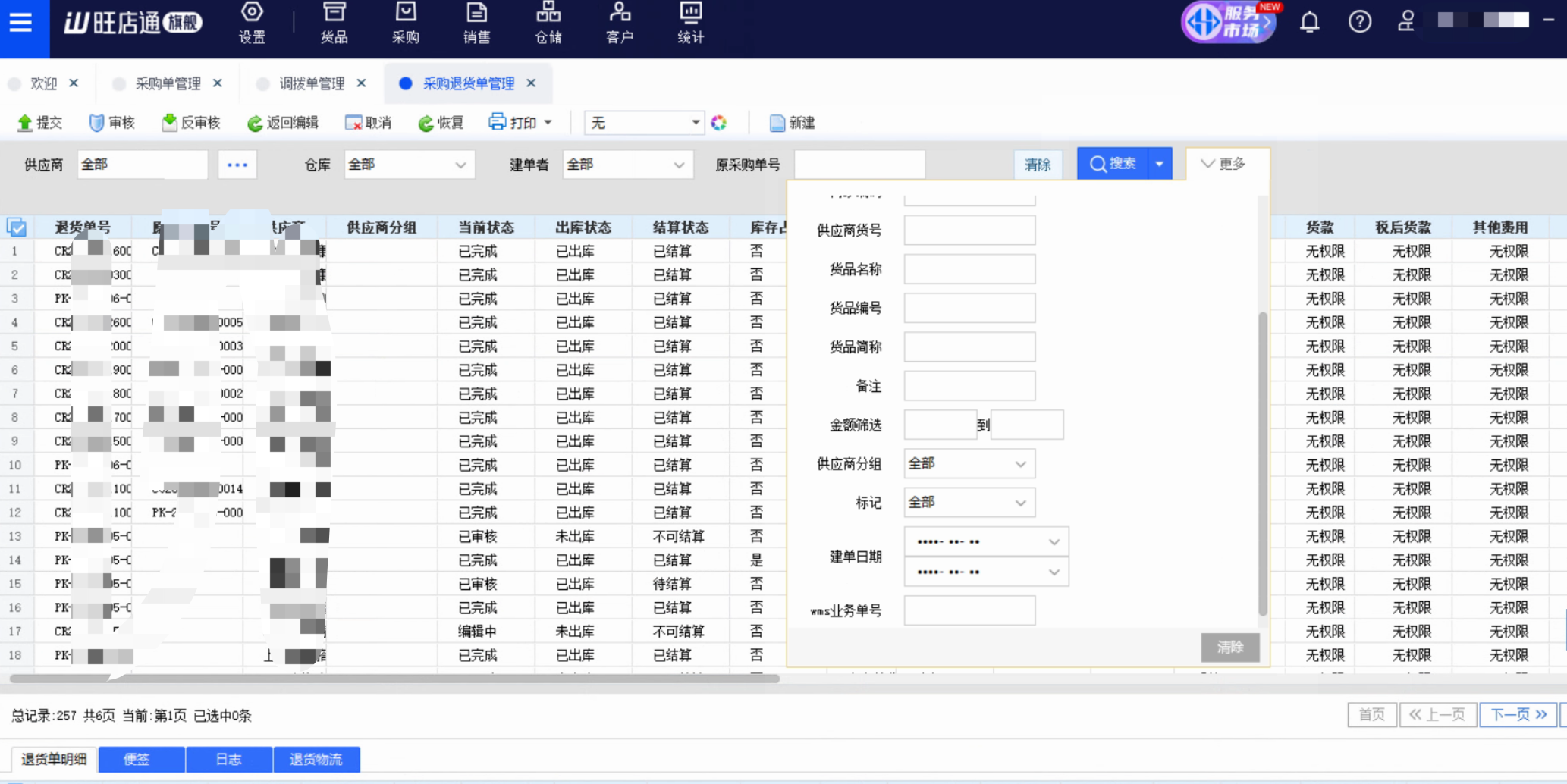Click the hamburger menu icon
The width and height of the screenshot is (1567, 784).
click(20, 22)
